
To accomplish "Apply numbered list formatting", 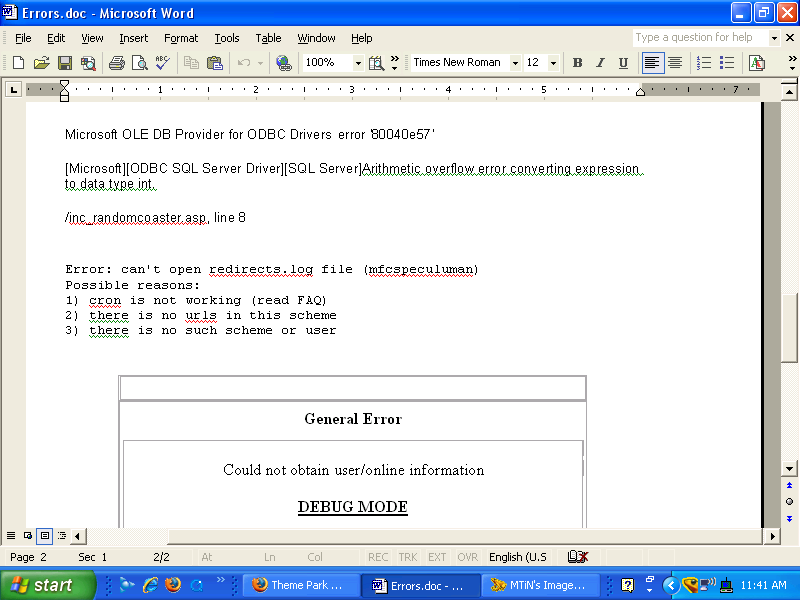I will click(x=704, y=63).
